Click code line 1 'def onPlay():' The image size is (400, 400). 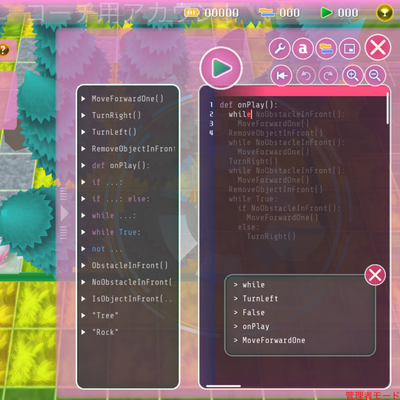pos(248,105)
